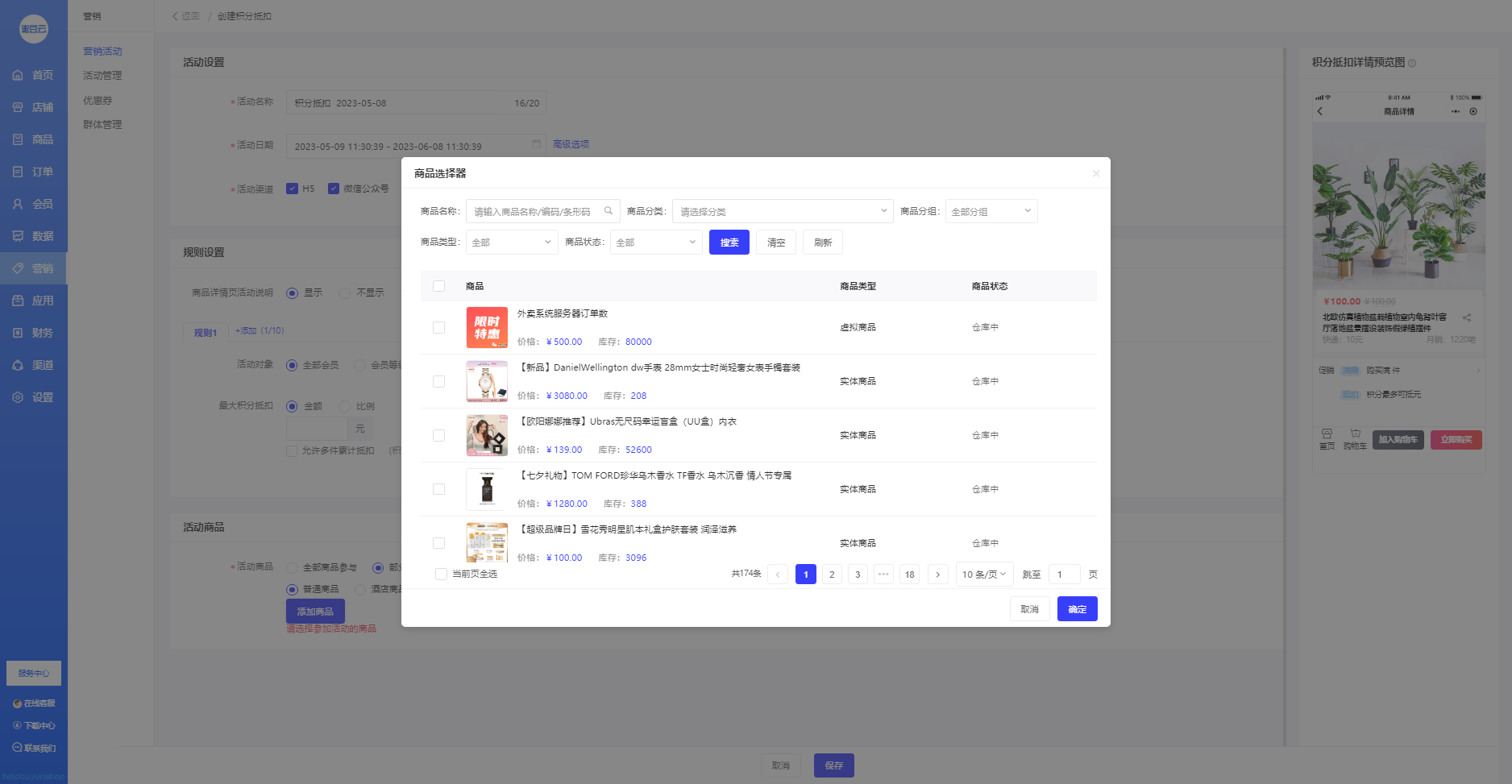The width and height of the screenshot is (1512, 784).
Task: Uncheck the H5 channel checkbox
Action: click(292, 189)
